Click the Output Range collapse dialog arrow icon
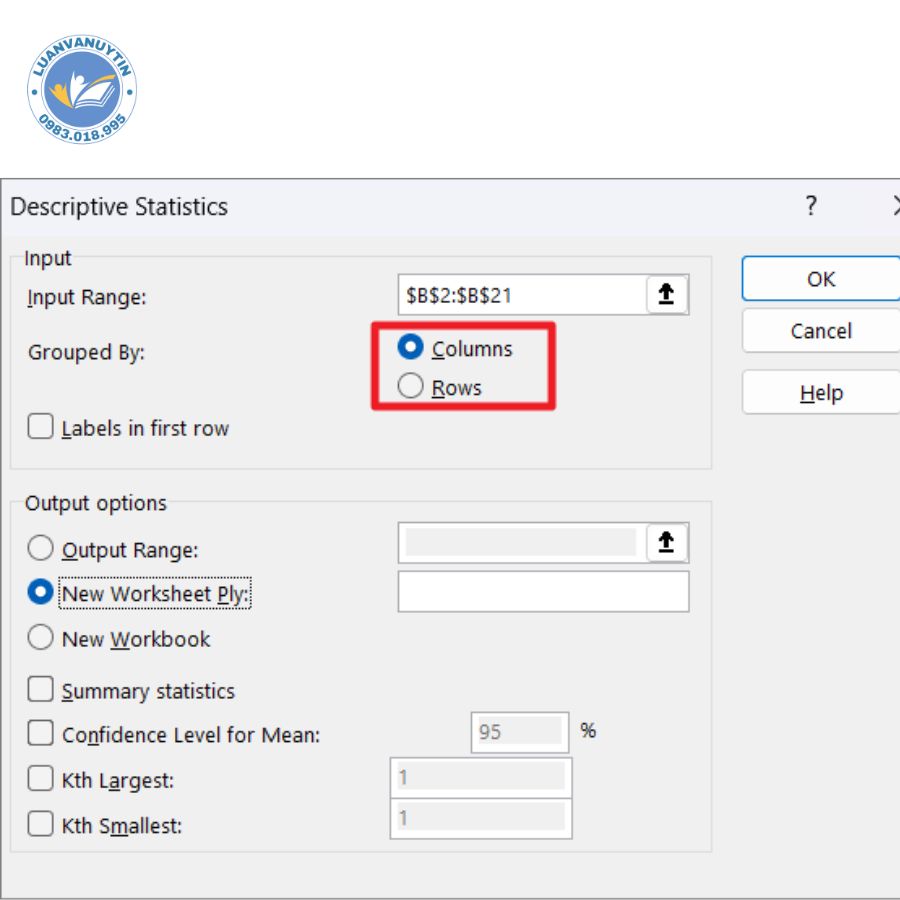 (666, 543)
